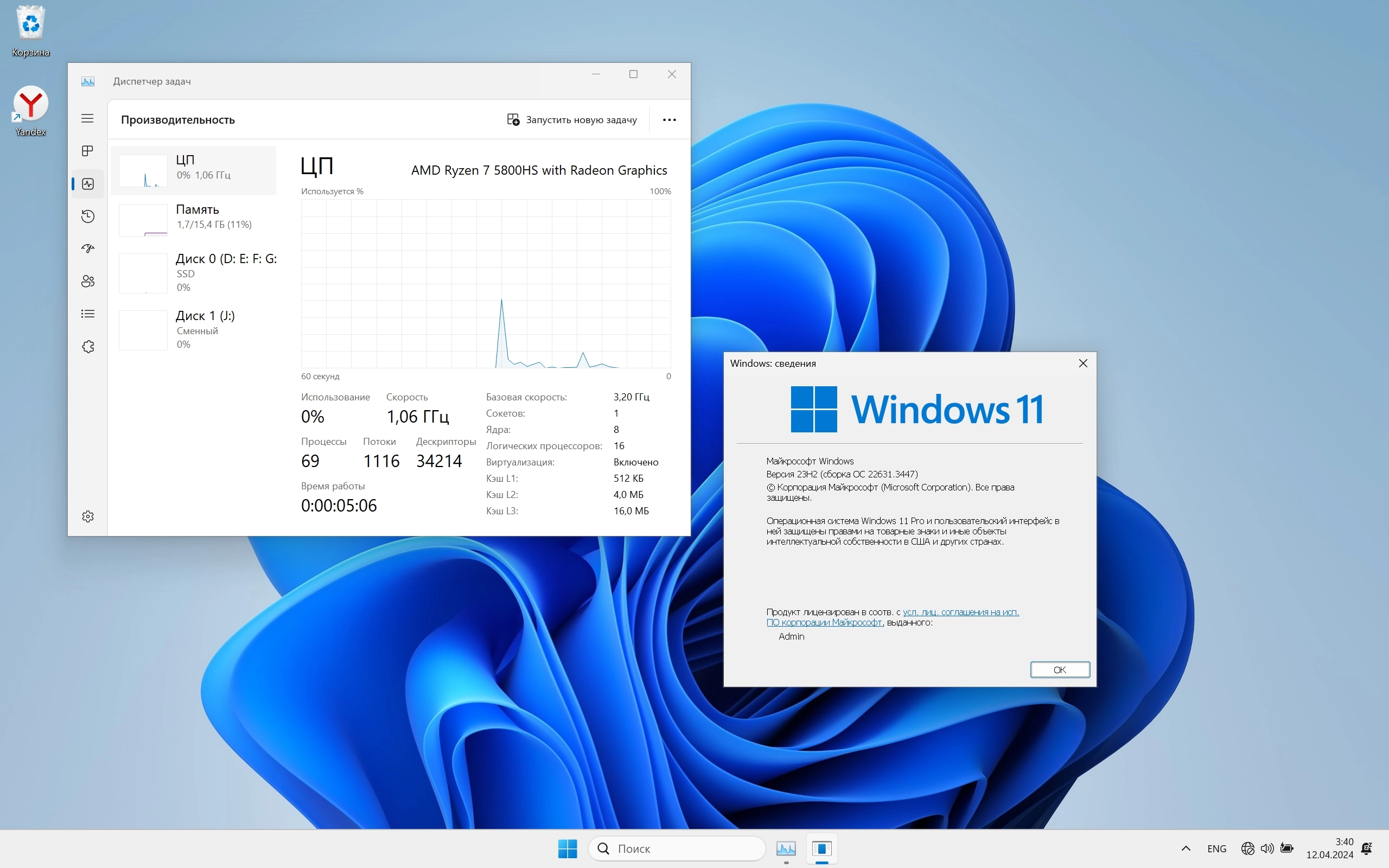Open the Details list icon in sidebar
This screenshot has height=868, width=1389.
click(x=87, y=314)
